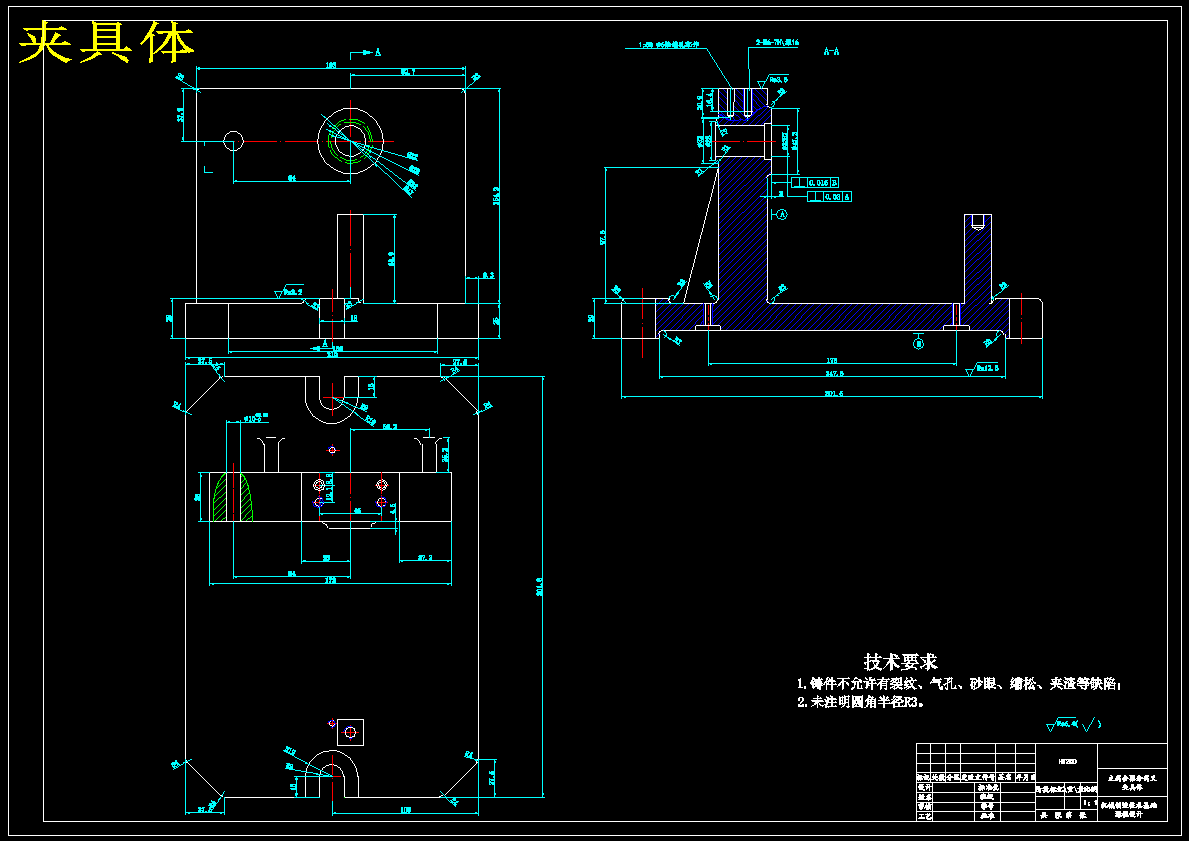Click the circled datum A symbol
1189x841 pixels.
coord(783,215)
